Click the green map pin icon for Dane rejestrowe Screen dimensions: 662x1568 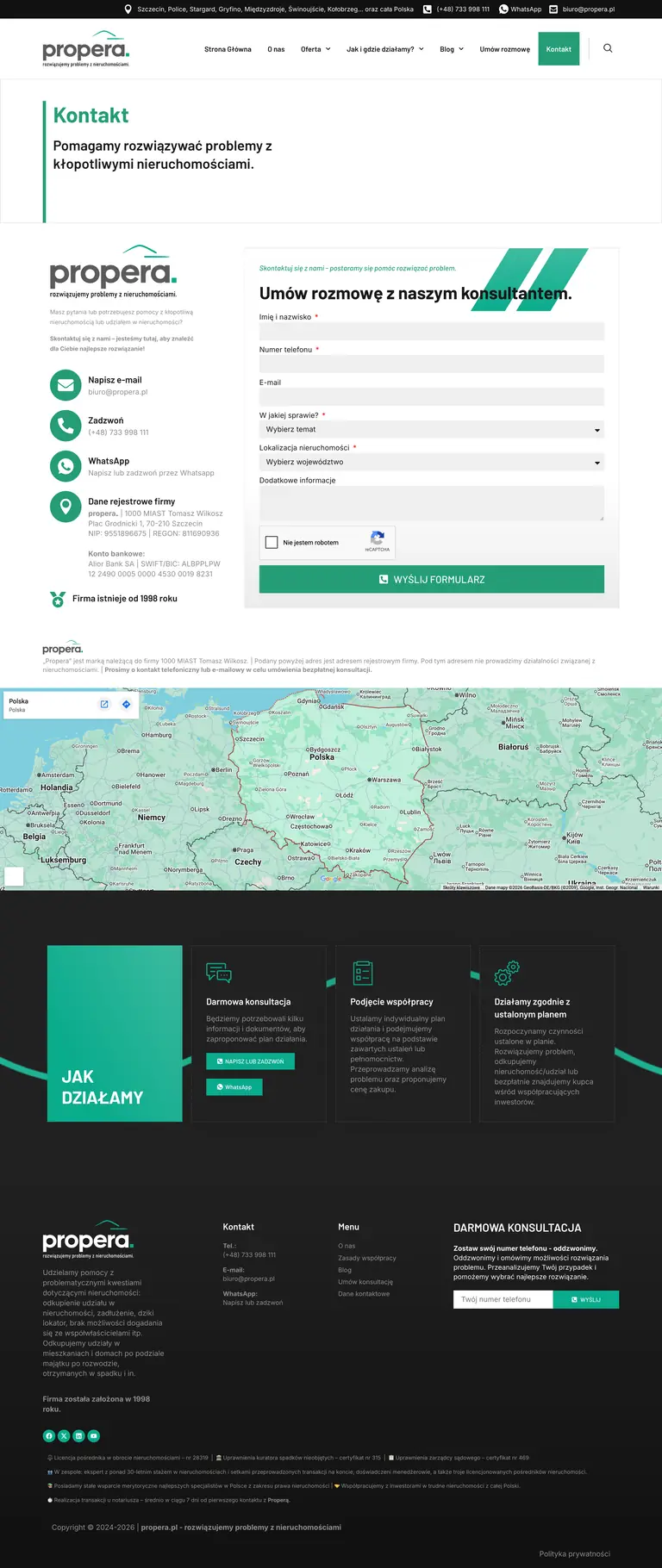pyautogui.click(x=66, y=507)
